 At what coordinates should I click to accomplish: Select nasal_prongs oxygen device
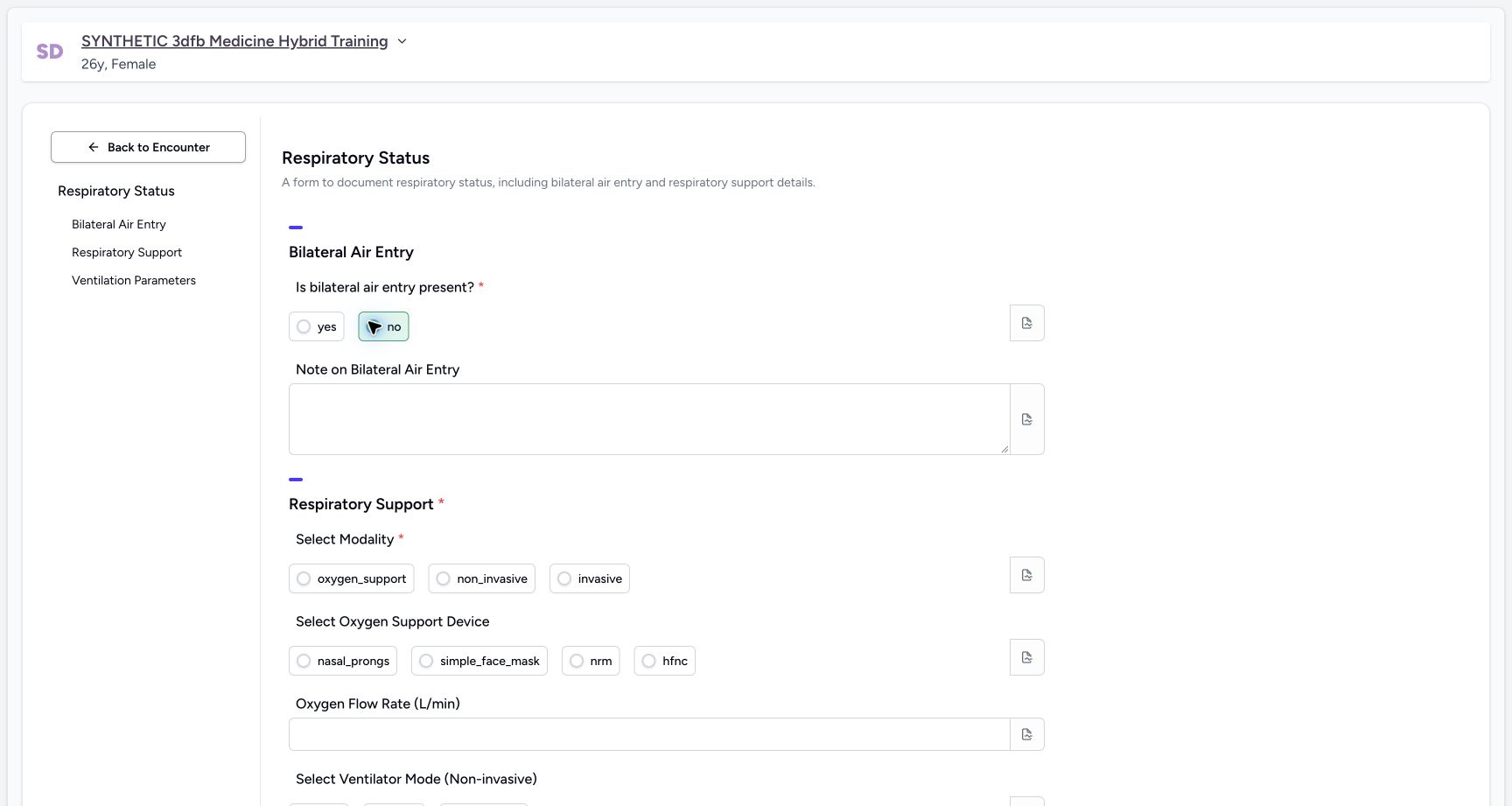342,661
